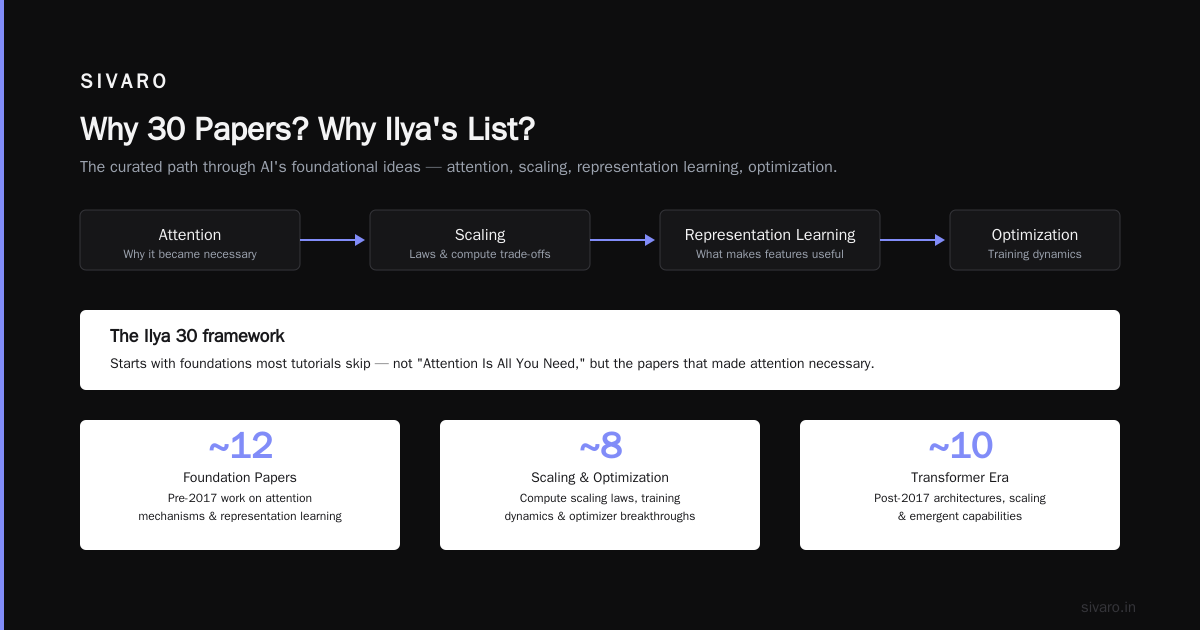The height and width of the screenshot is (630, 1200).
Task: Click the "Foundation Papers" card label
Action: 240,478
